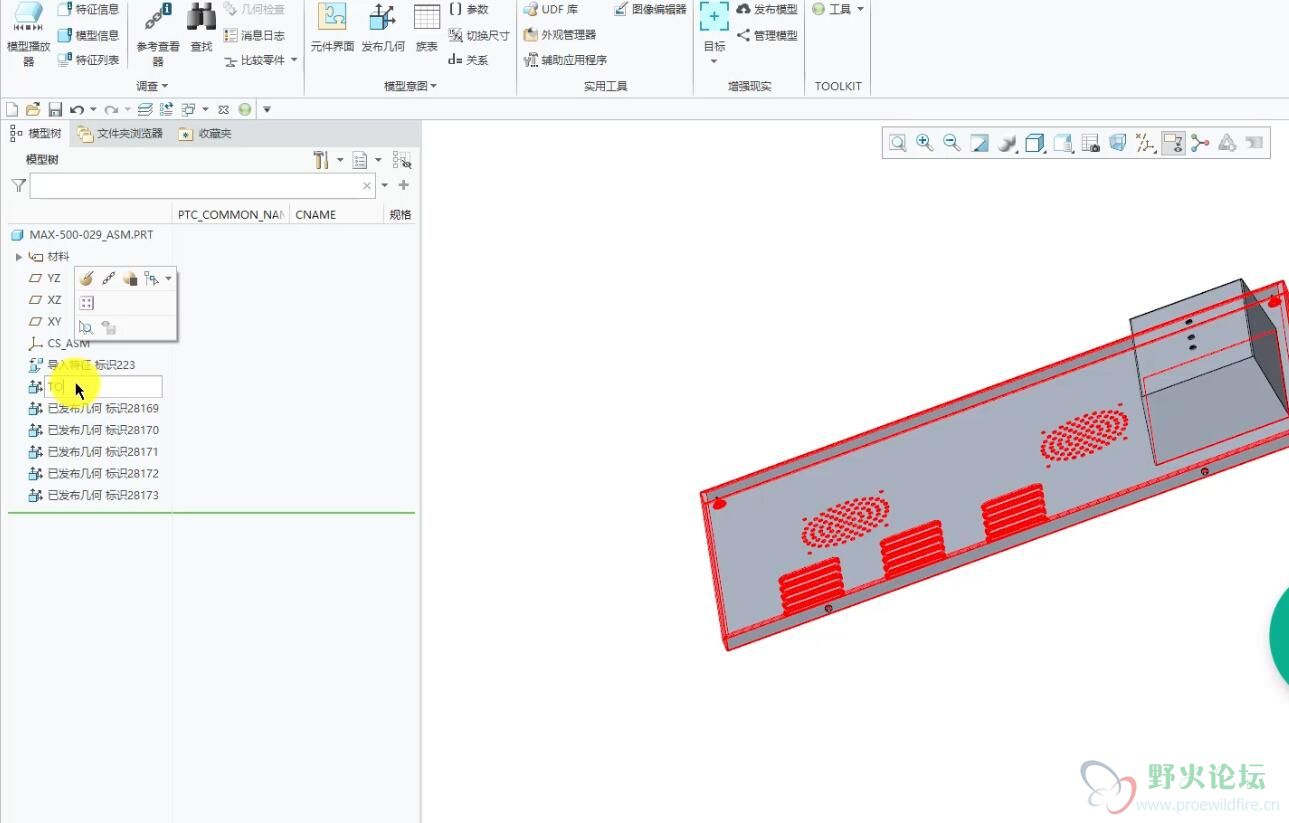Click the zoom in magnifier icon
This screenshot has height=823, width=1289.
coord(925,144)
